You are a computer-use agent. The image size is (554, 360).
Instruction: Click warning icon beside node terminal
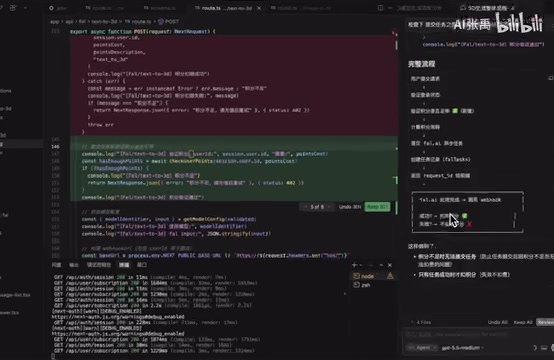tap(390, 276)
